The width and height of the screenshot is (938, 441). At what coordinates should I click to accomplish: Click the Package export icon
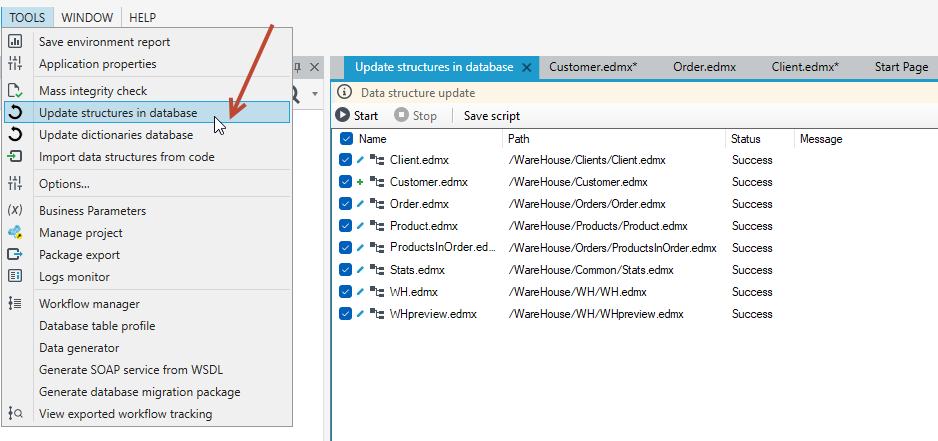click(x=15, y=255)
